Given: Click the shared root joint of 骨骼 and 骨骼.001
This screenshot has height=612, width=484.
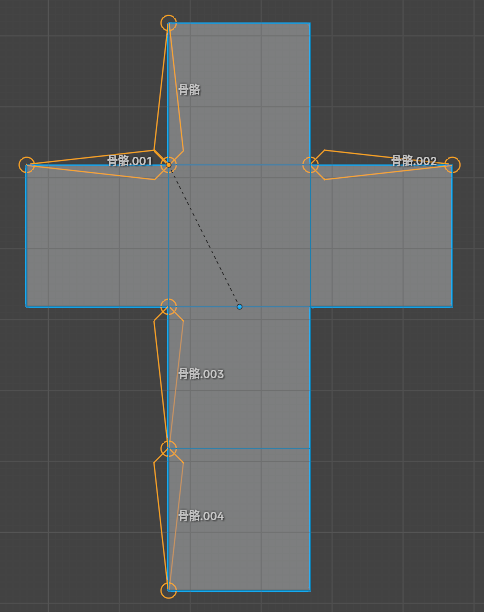Looking at the screenshot, I should (169, 165).
